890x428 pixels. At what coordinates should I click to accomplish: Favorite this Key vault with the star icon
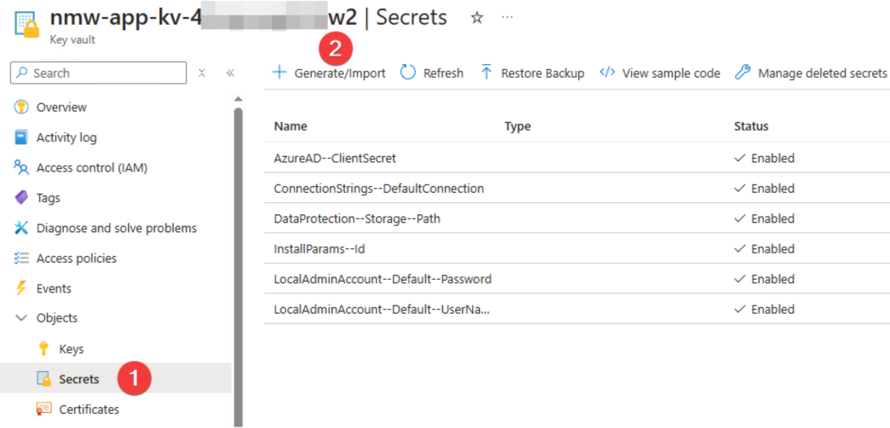click(x=477, y=18)
